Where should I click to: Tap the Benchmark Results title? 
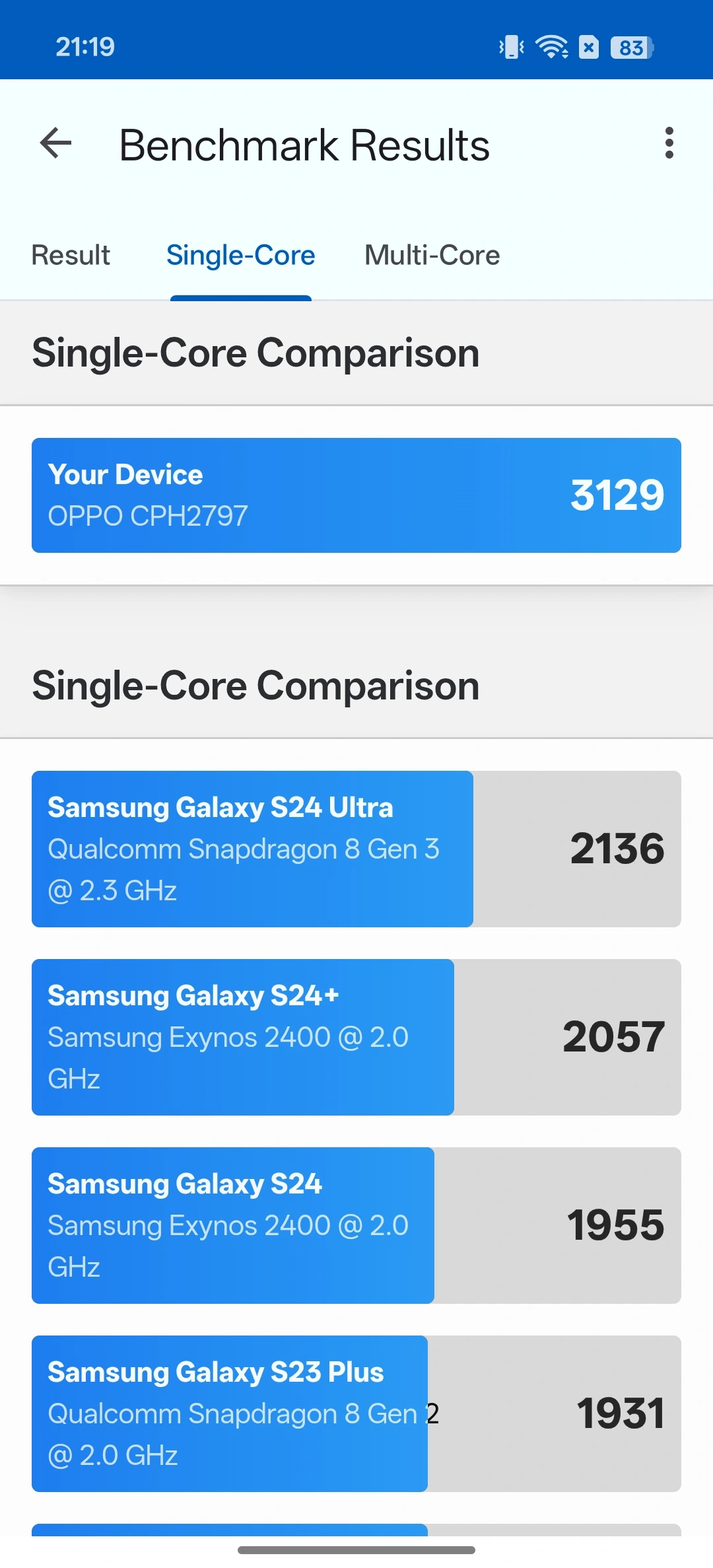[304, 145]
